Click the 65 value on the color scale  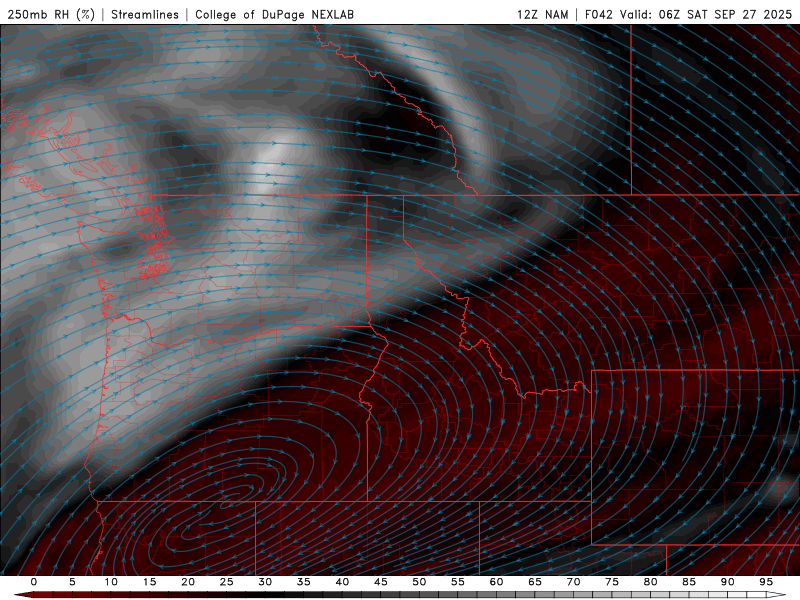[x=535, y=582]
